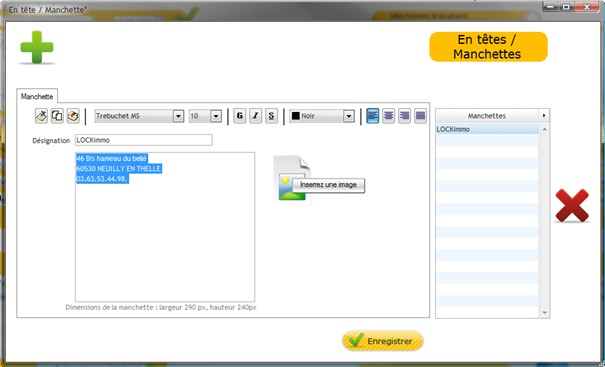
Task: Open the Trebuchet MS font dropdown
Action: 178,116
